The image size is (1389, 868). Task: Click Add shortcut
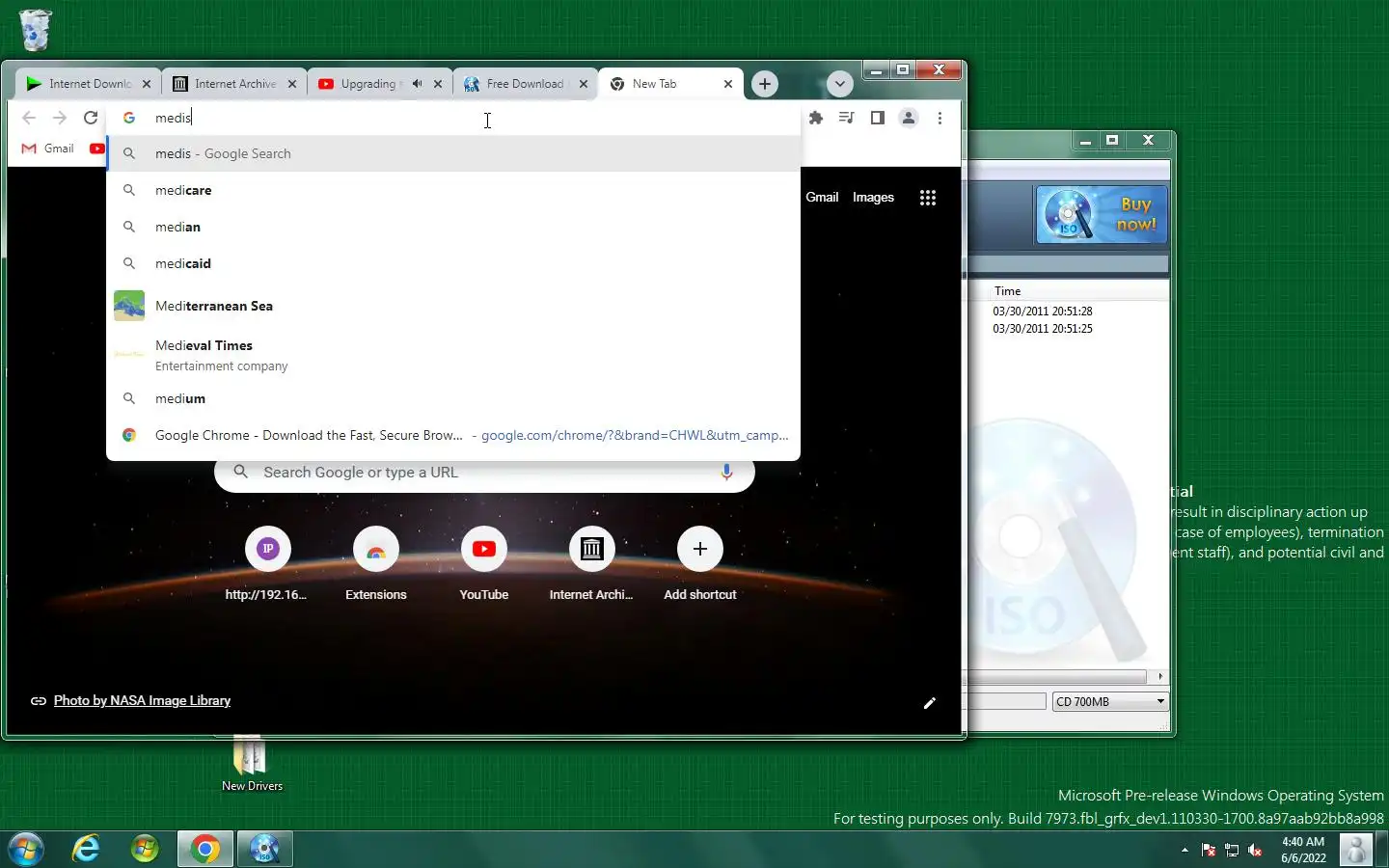pos(700,565)
